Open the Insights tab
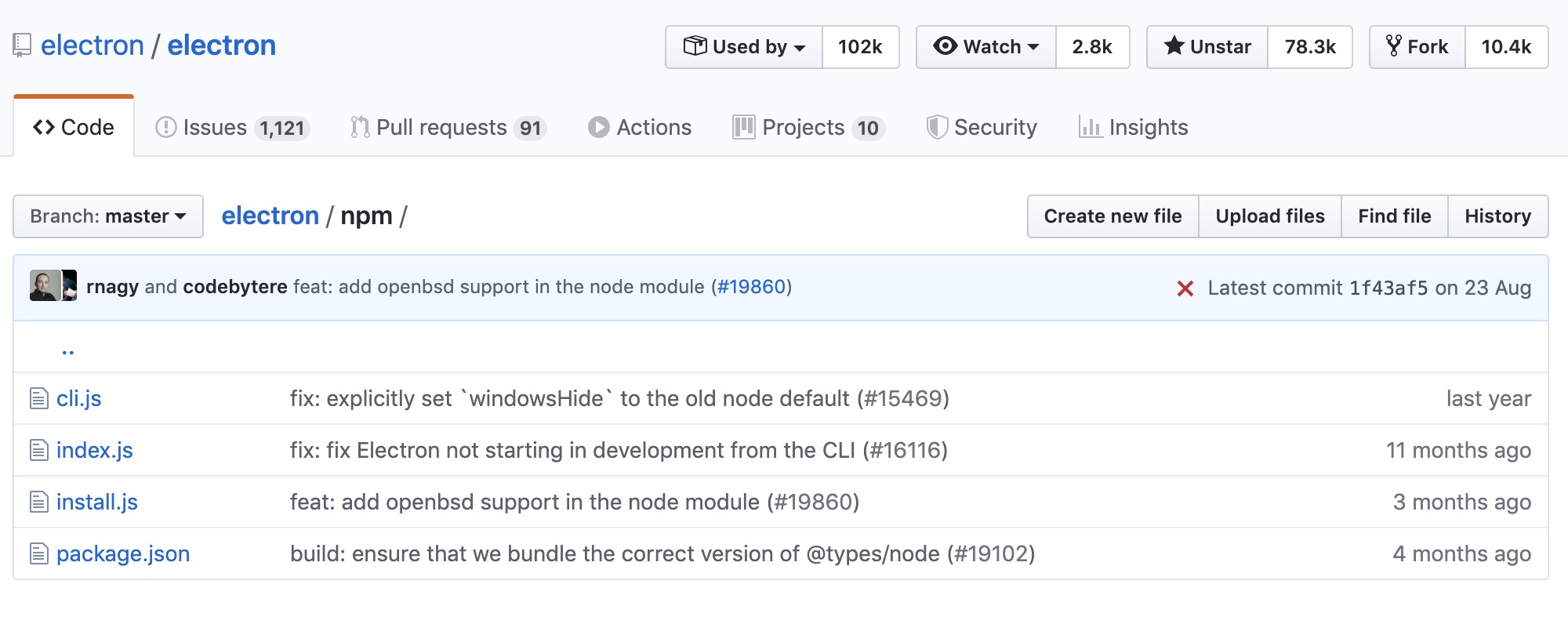Screen dimensions: 1568x624 point(1134,127)
